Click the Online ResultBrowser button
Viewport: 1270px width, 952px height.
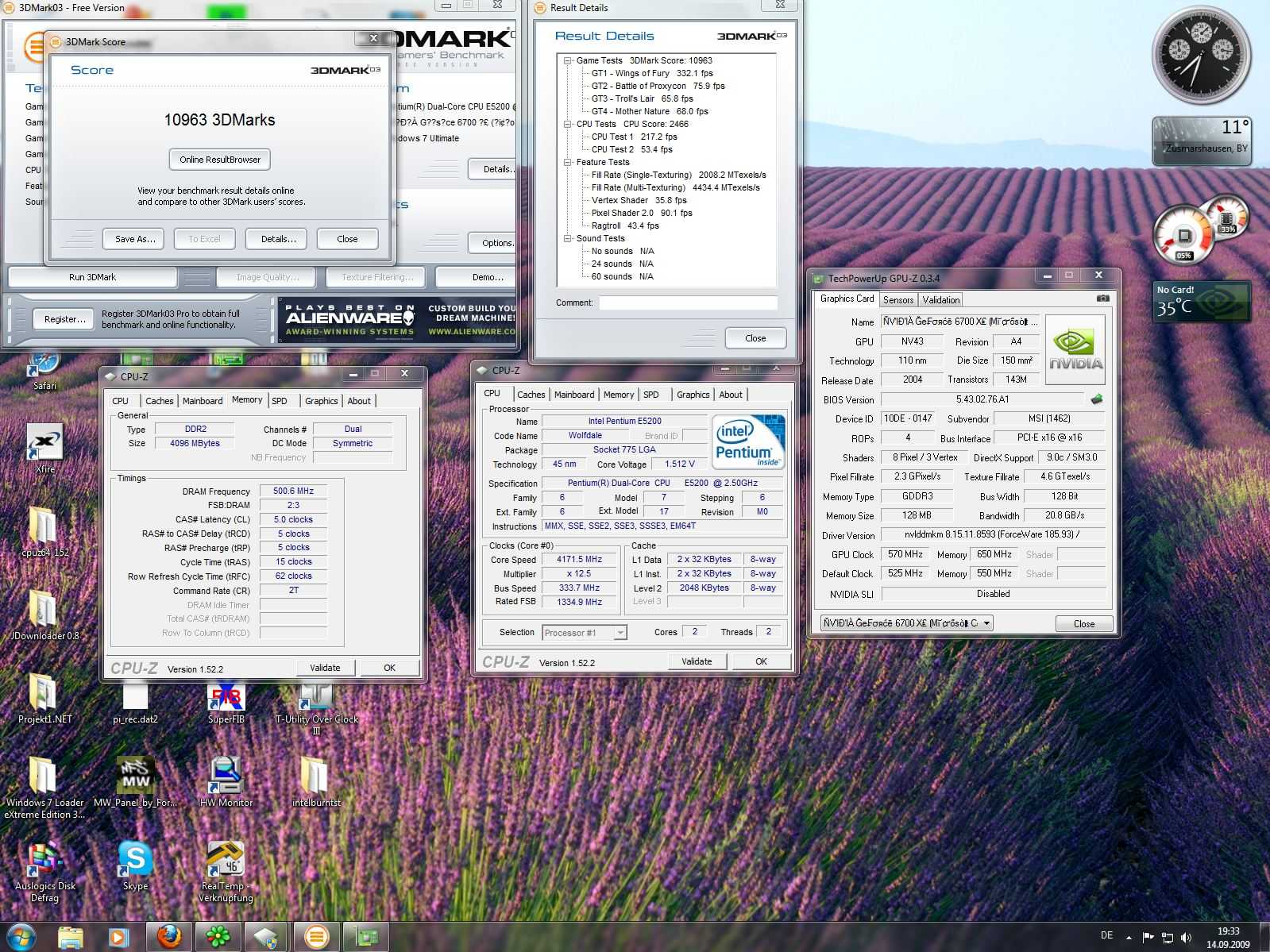pyautogui.click(x=220, y=160)
